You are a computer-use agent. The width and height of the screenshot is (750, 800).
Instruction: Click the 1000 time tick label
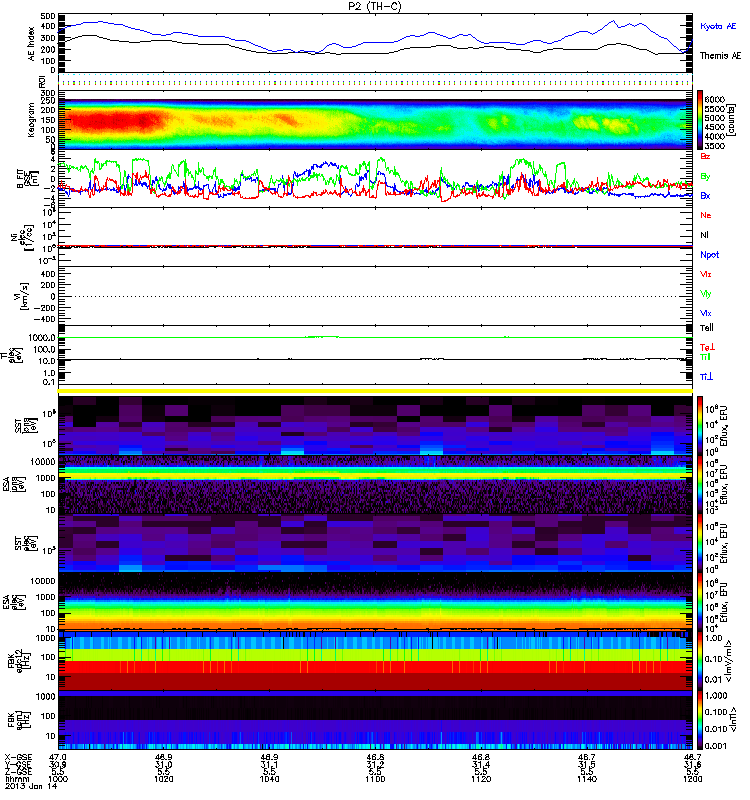58,779
